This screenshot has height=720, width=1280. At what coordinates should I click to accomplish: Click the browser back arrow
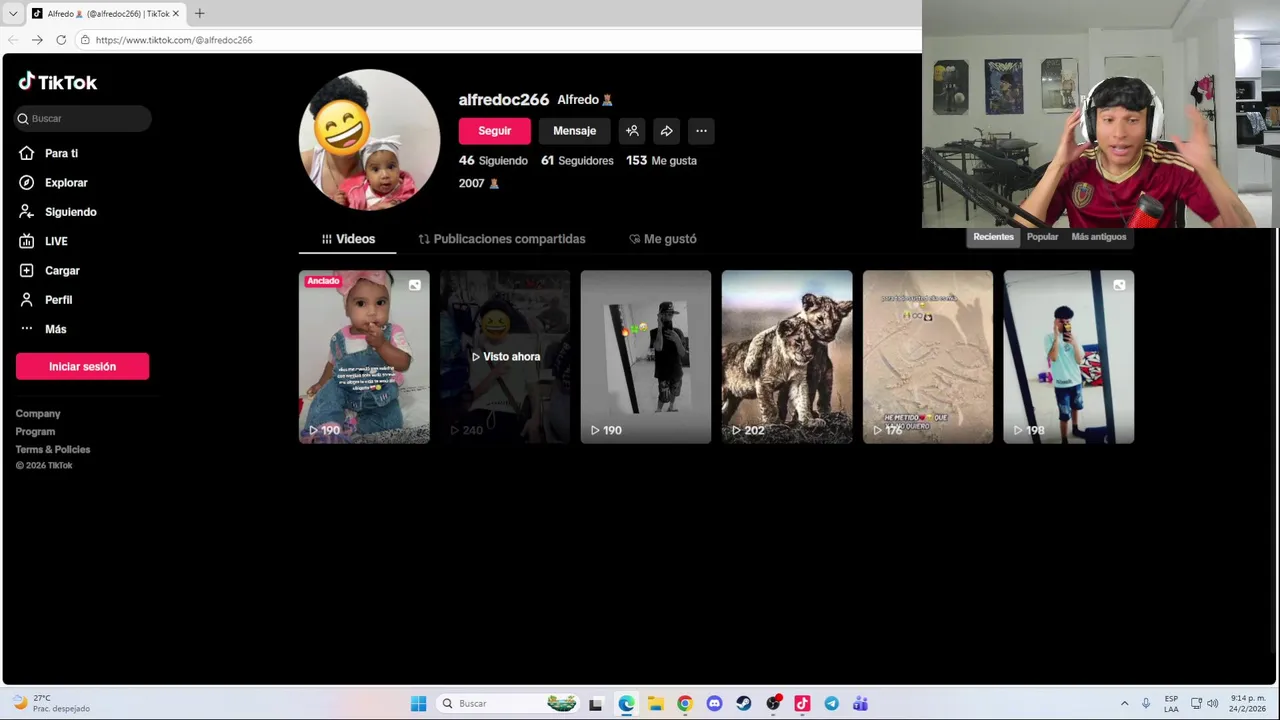pos(13,40)
